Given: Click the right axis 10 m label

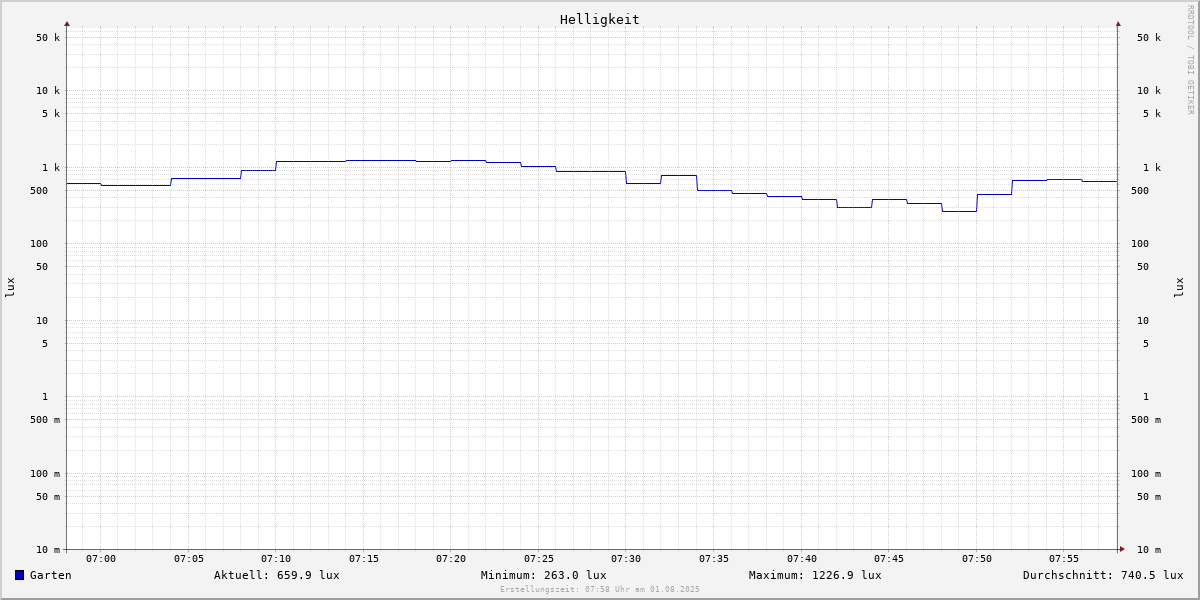Looking at the screenshot, I should coord(1149,550).
